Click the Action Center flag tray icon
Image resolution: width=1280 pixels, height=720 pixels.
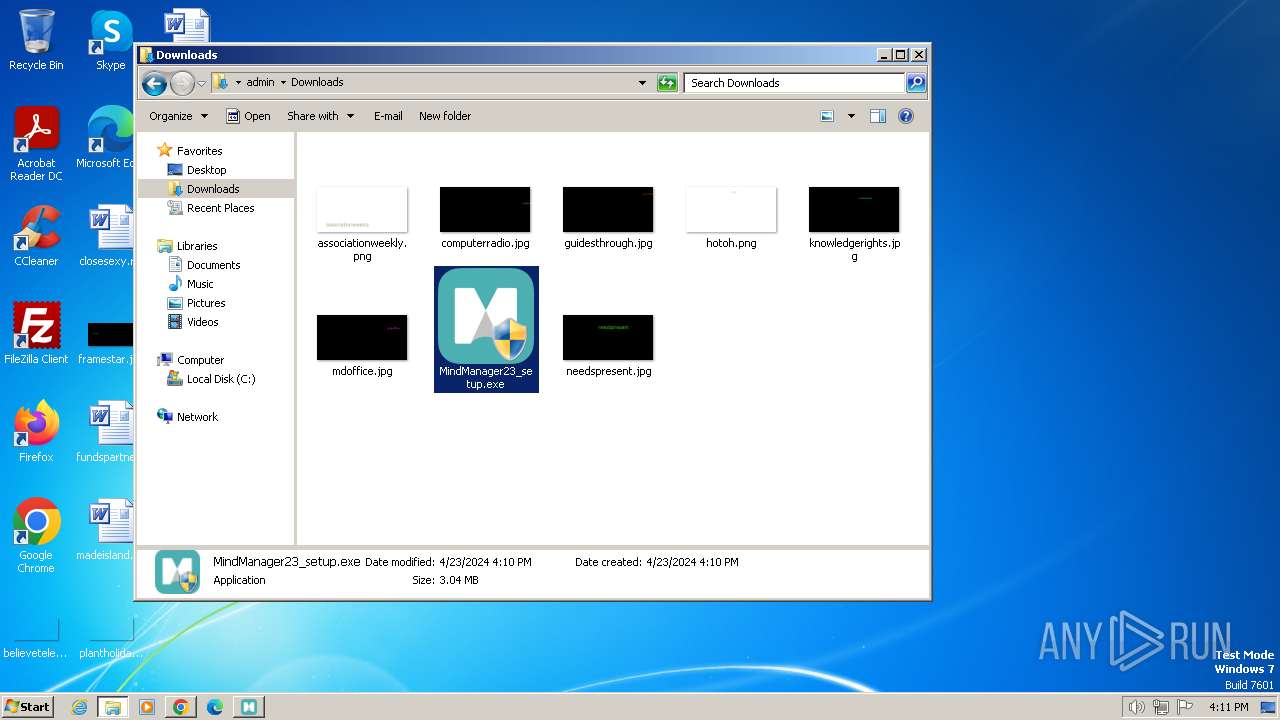[x=1186, y=707]
